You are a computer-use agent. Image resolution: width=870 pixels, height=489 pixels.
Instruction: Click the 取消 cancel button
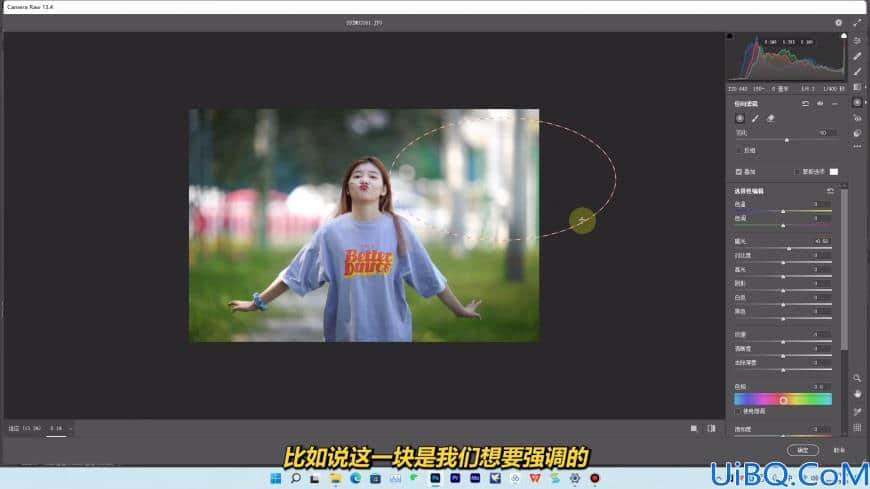pos(839,450)
